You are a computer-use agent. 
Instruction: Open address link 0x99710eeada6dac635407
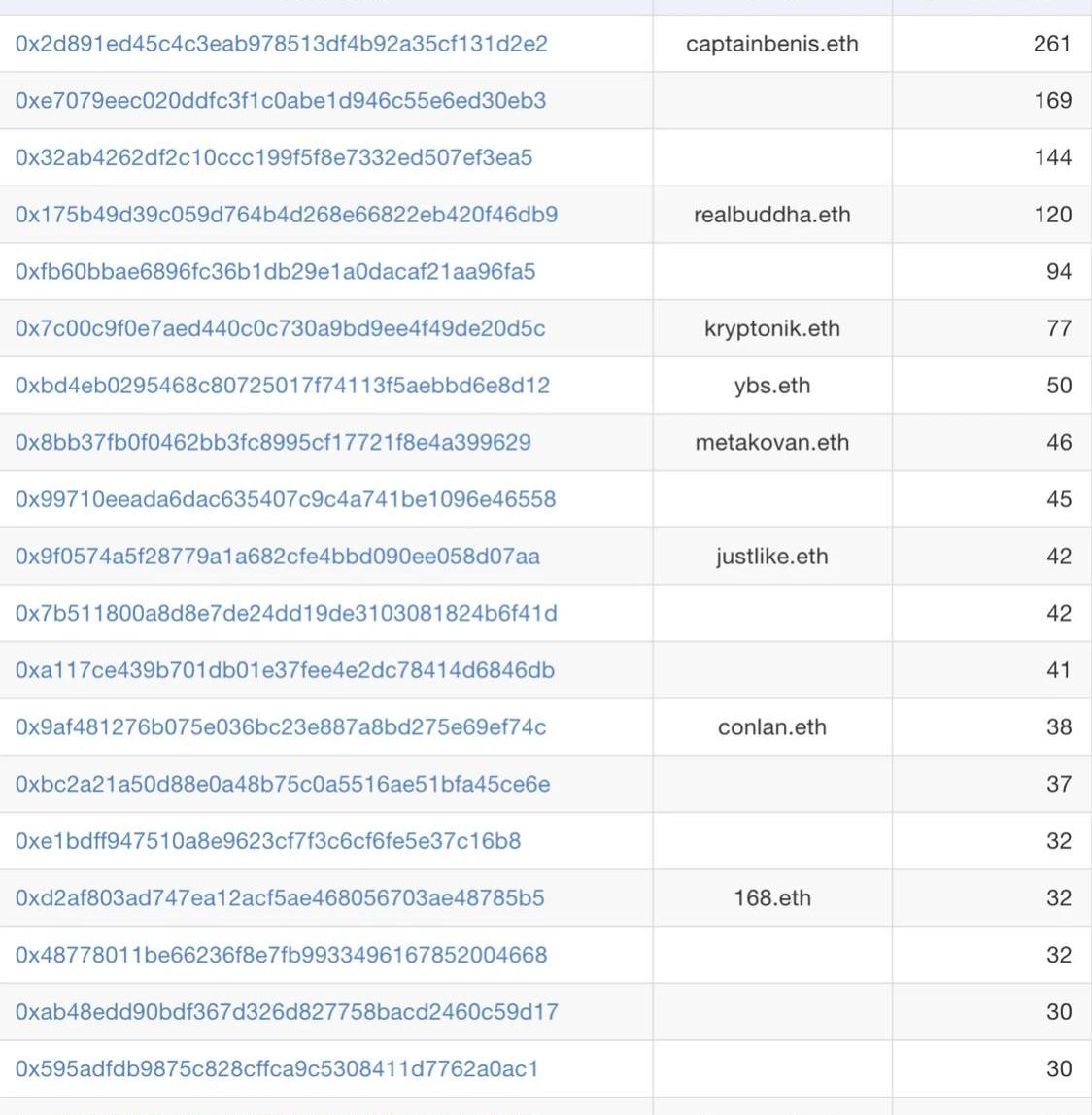pos(286,499)
